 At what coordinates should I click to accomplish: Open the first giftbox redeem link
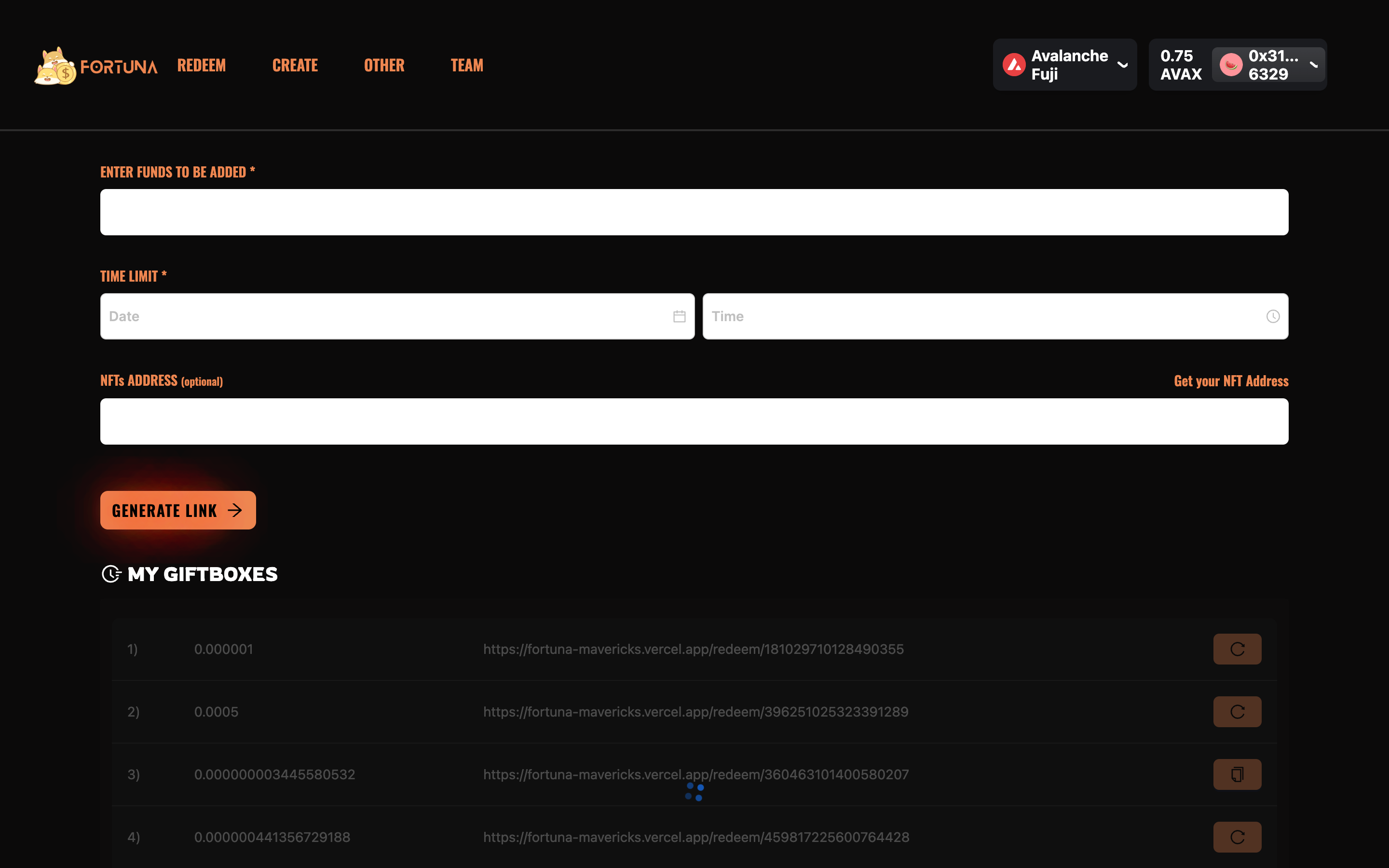[693, 649]
